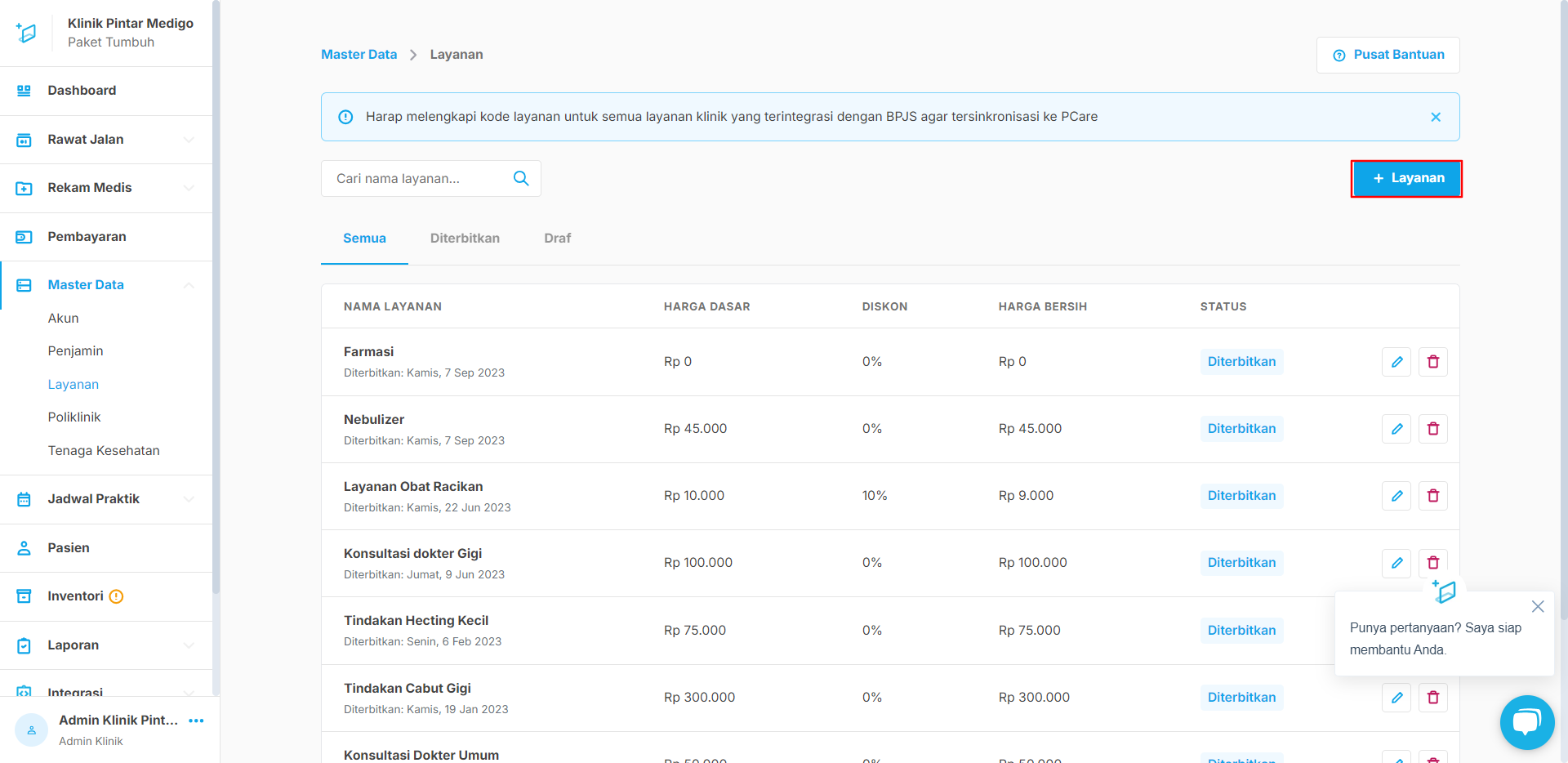Collapse the Master Data chevron

tap(189, 285)
